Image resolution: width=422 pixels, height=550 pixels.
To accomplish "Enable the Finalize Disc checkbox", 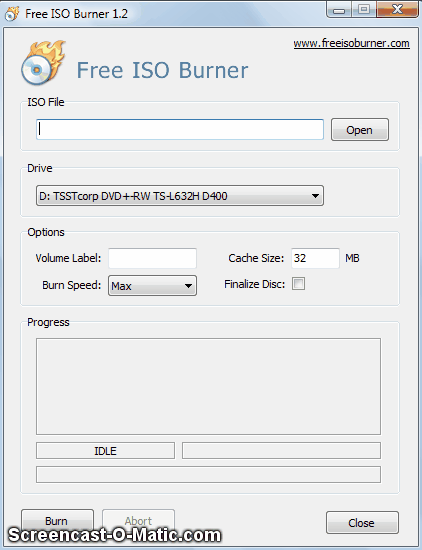I will click(299, 283).
